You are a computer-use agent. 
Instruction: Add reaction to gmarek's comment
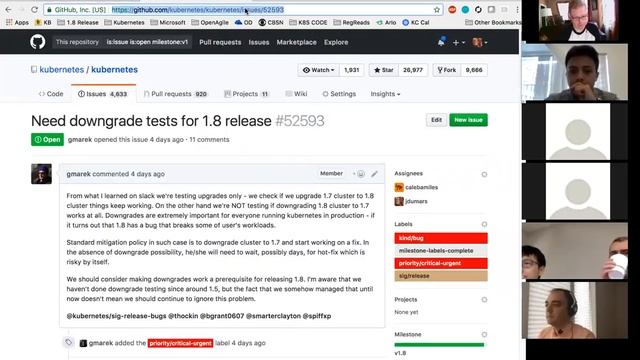click(x=359, y=174)
